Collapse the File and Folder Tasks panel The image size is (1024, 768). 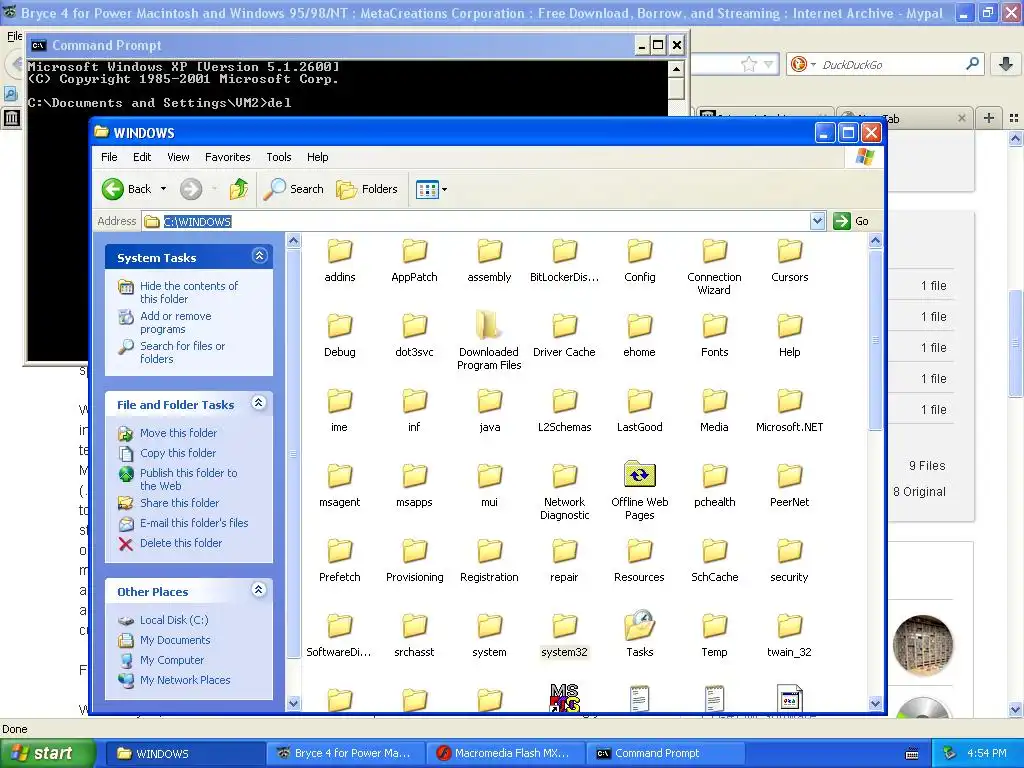259,403
